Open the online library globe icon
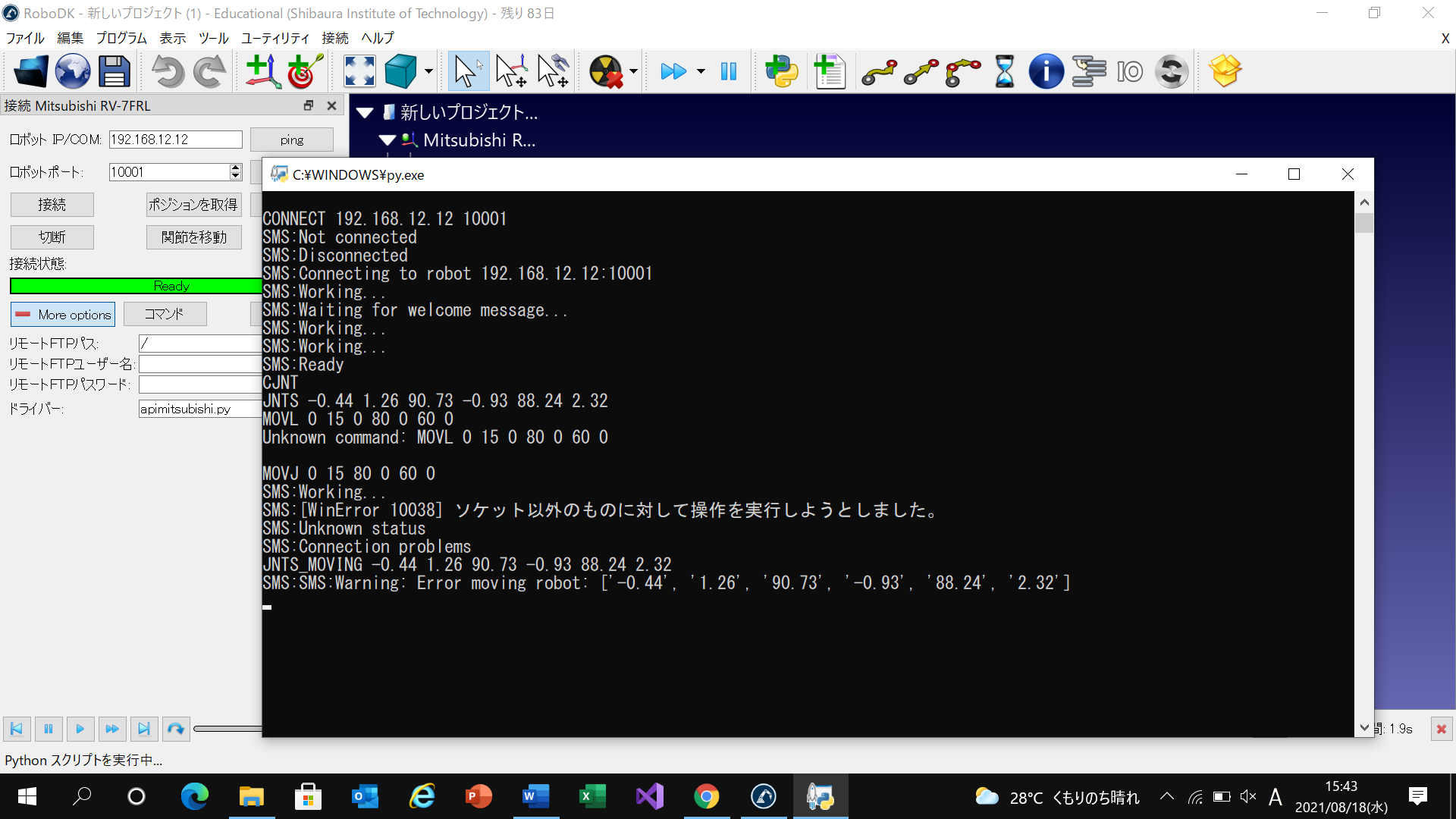 pos(73,72)
